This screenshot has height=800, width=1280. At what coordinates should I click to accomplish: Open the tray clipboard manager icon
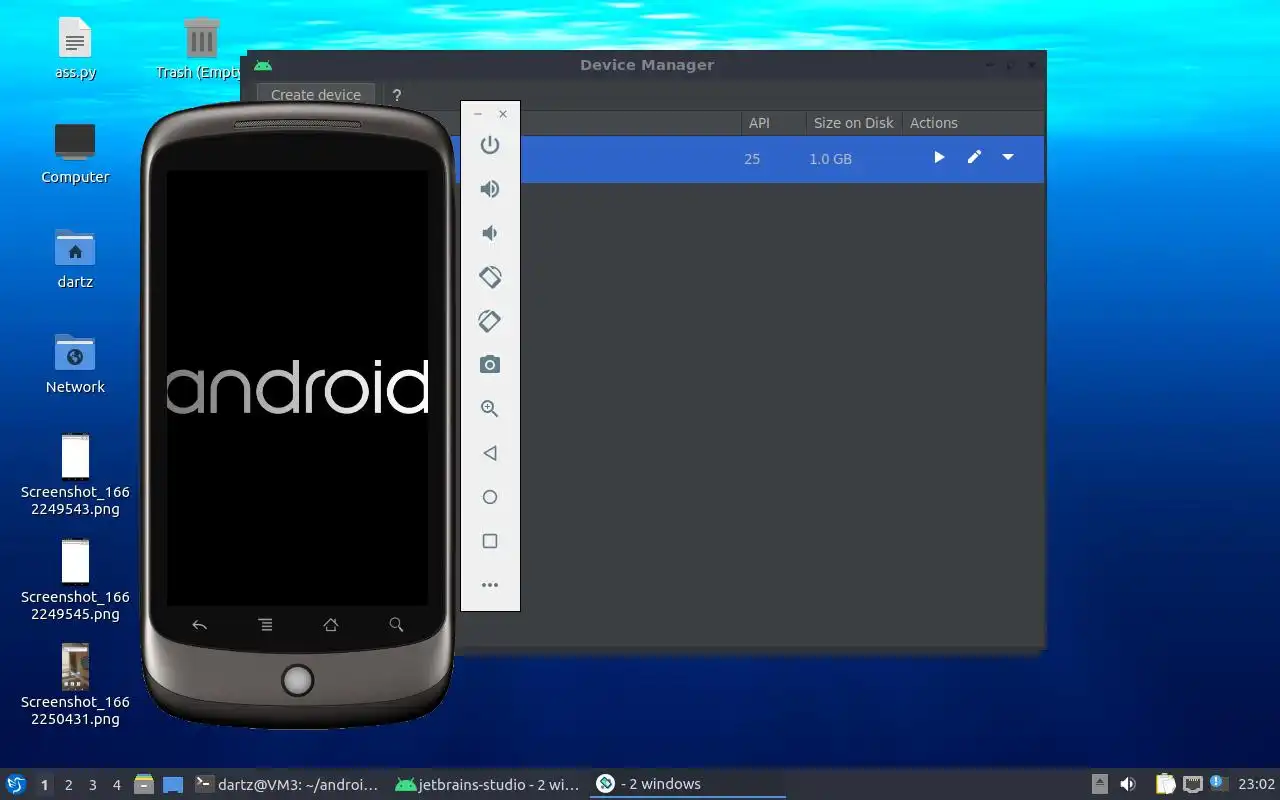(1166, 784)
